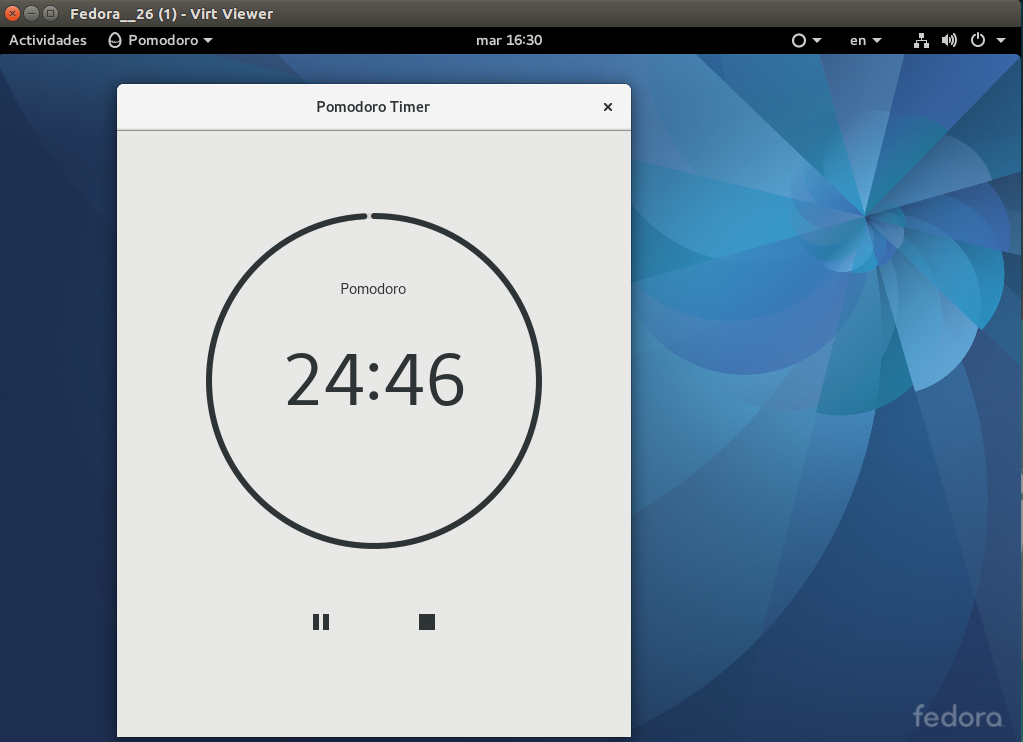Click the Pomodoro indicator circle icon in top bar
This screenshot has width=1023, height=742.
tap(799, 40)
